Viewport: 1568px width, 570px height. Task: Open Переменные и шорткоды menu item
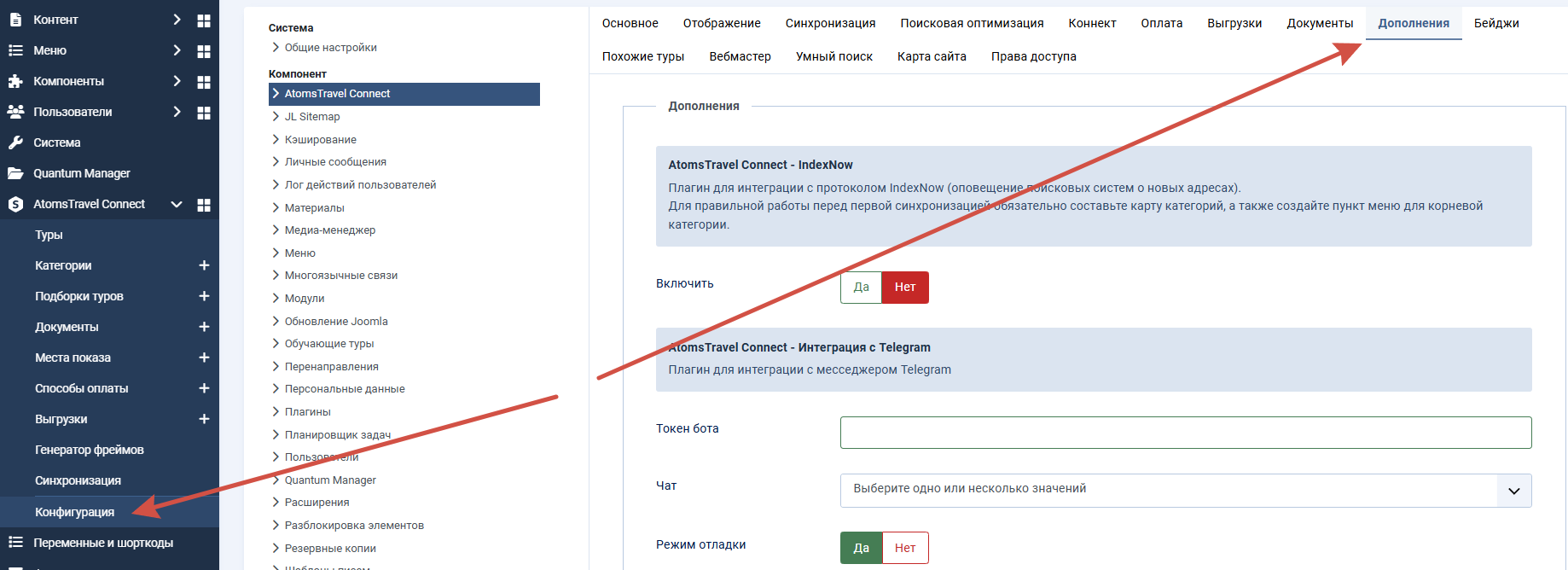pyautogui.click(x=103, y=543)
